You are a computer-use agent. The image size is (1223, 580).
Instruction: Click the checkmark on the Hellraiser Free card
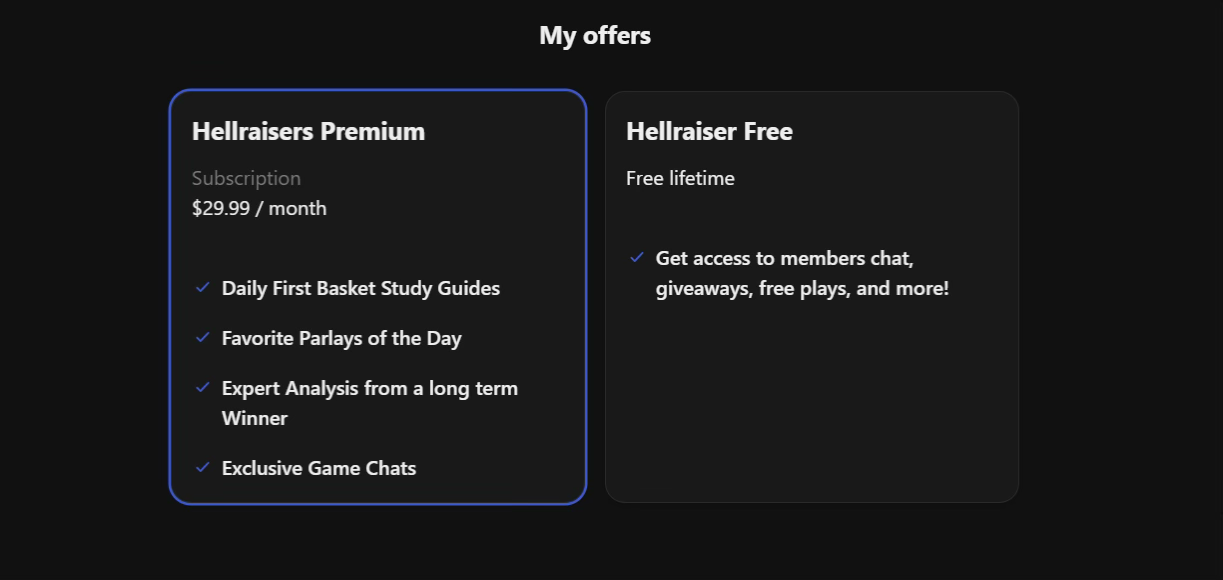coord(636,257)
